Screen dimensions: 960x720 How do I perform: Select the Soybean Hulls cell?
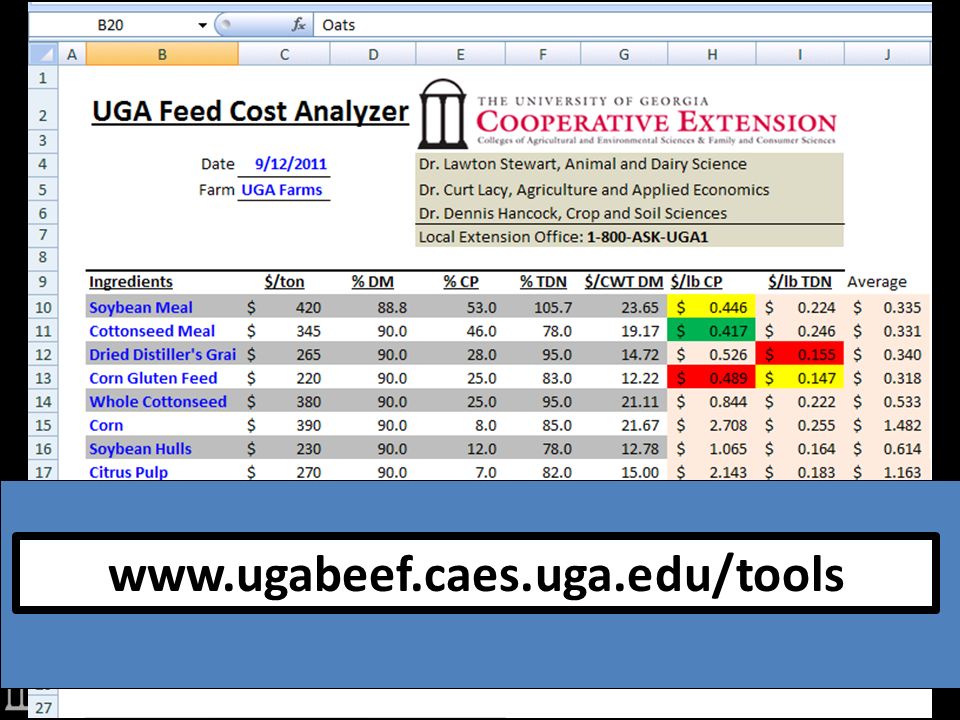162,449
